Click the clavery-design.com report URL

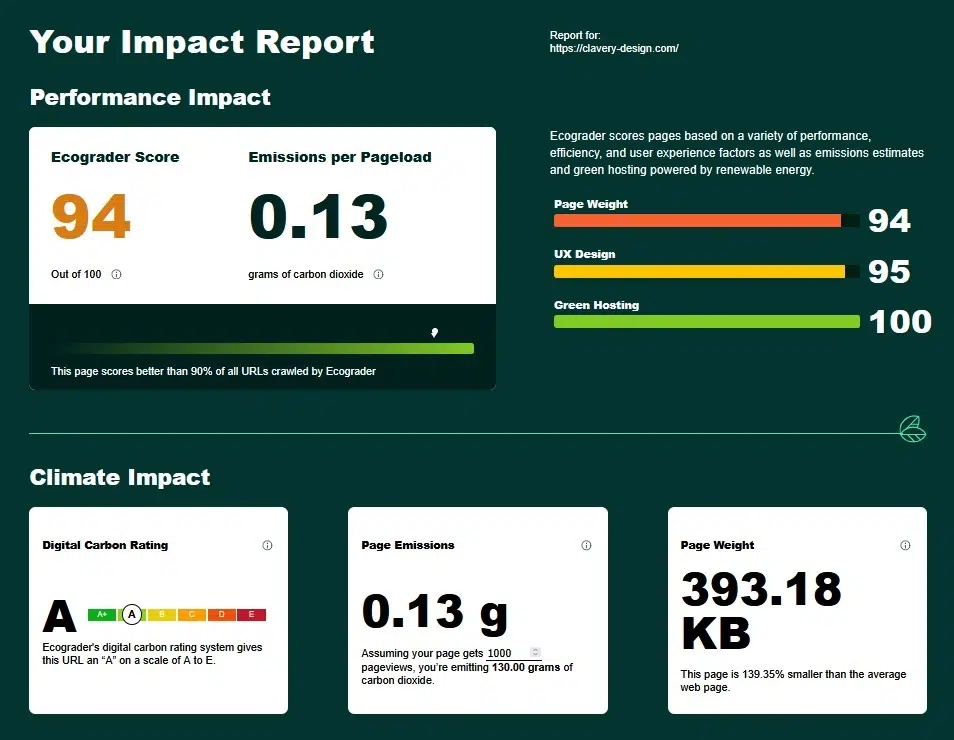(x=614, y=49)
